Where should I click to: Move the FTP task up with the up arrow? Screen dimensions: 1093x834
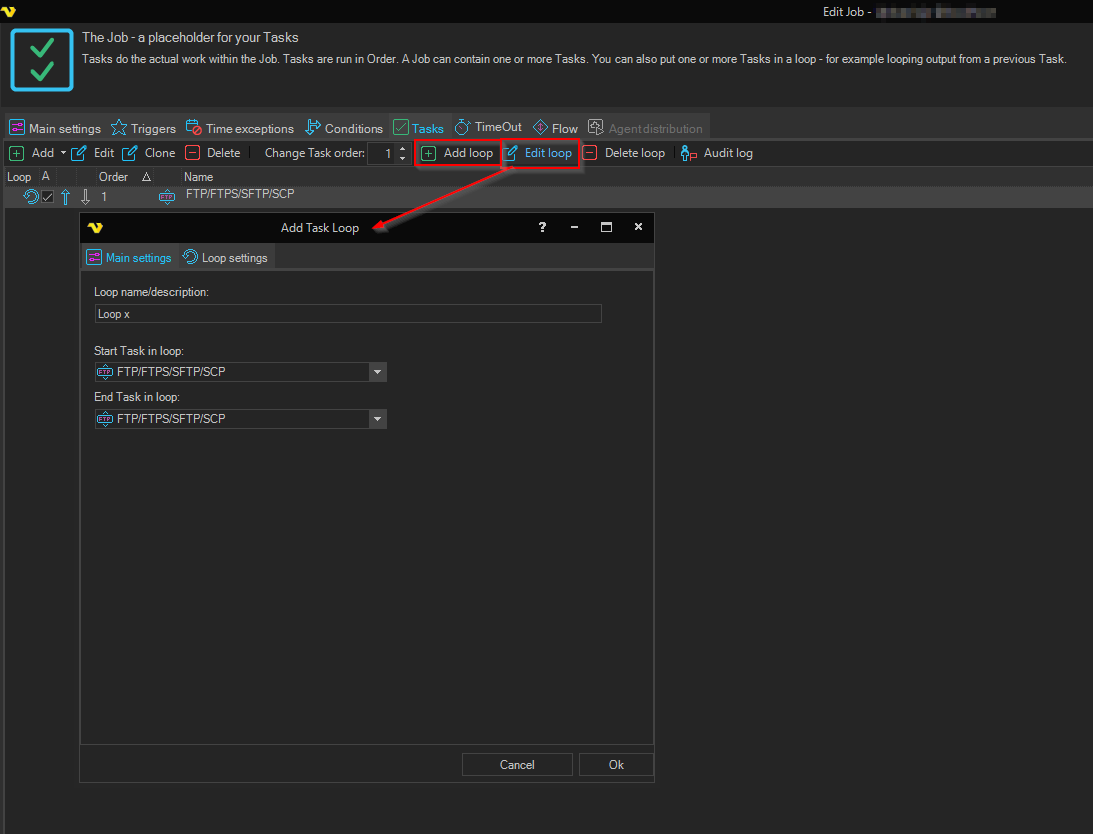coord(66,197)
